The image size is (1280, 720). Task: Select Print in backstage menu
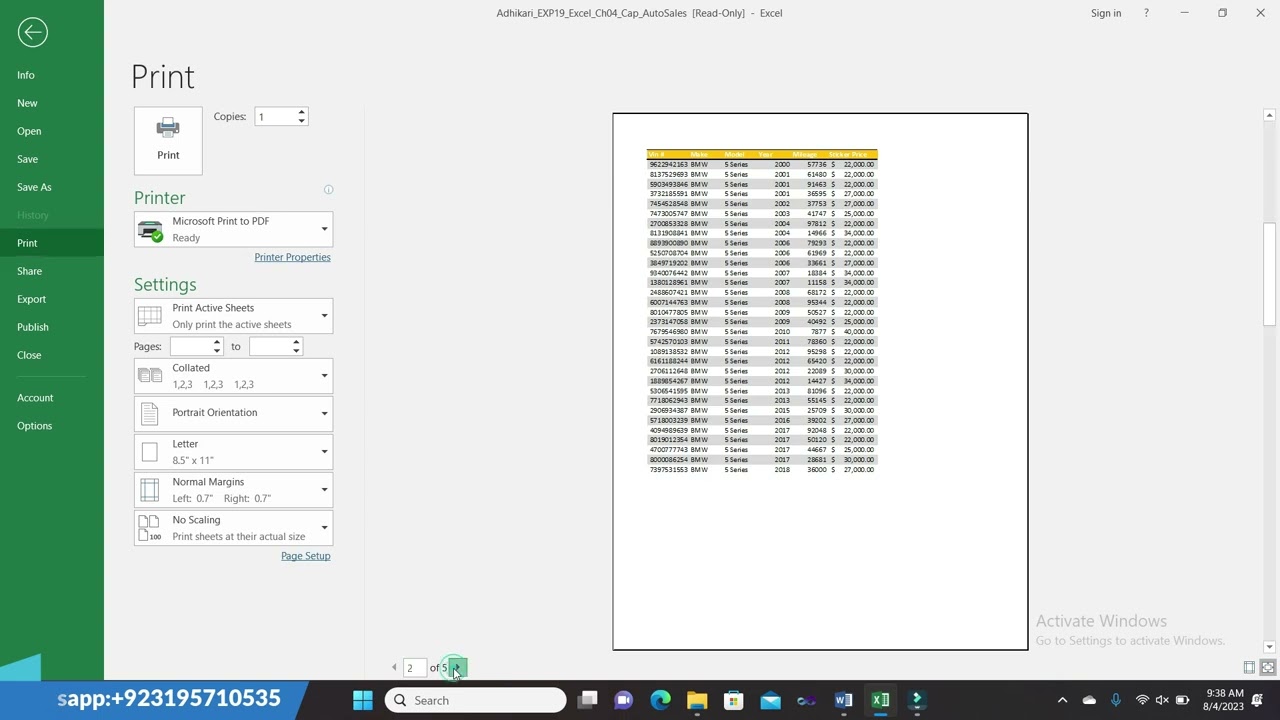click(x=52, y=243)
